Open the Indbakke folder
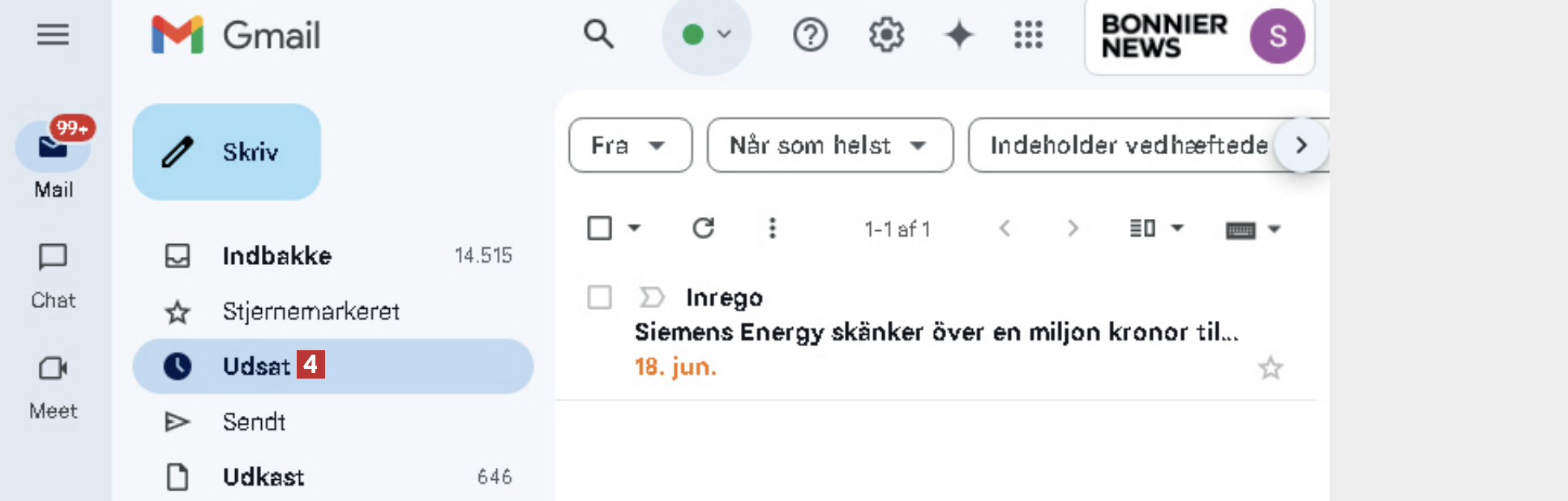Screen dimensions: 1568x501 (x=276, y=256)
